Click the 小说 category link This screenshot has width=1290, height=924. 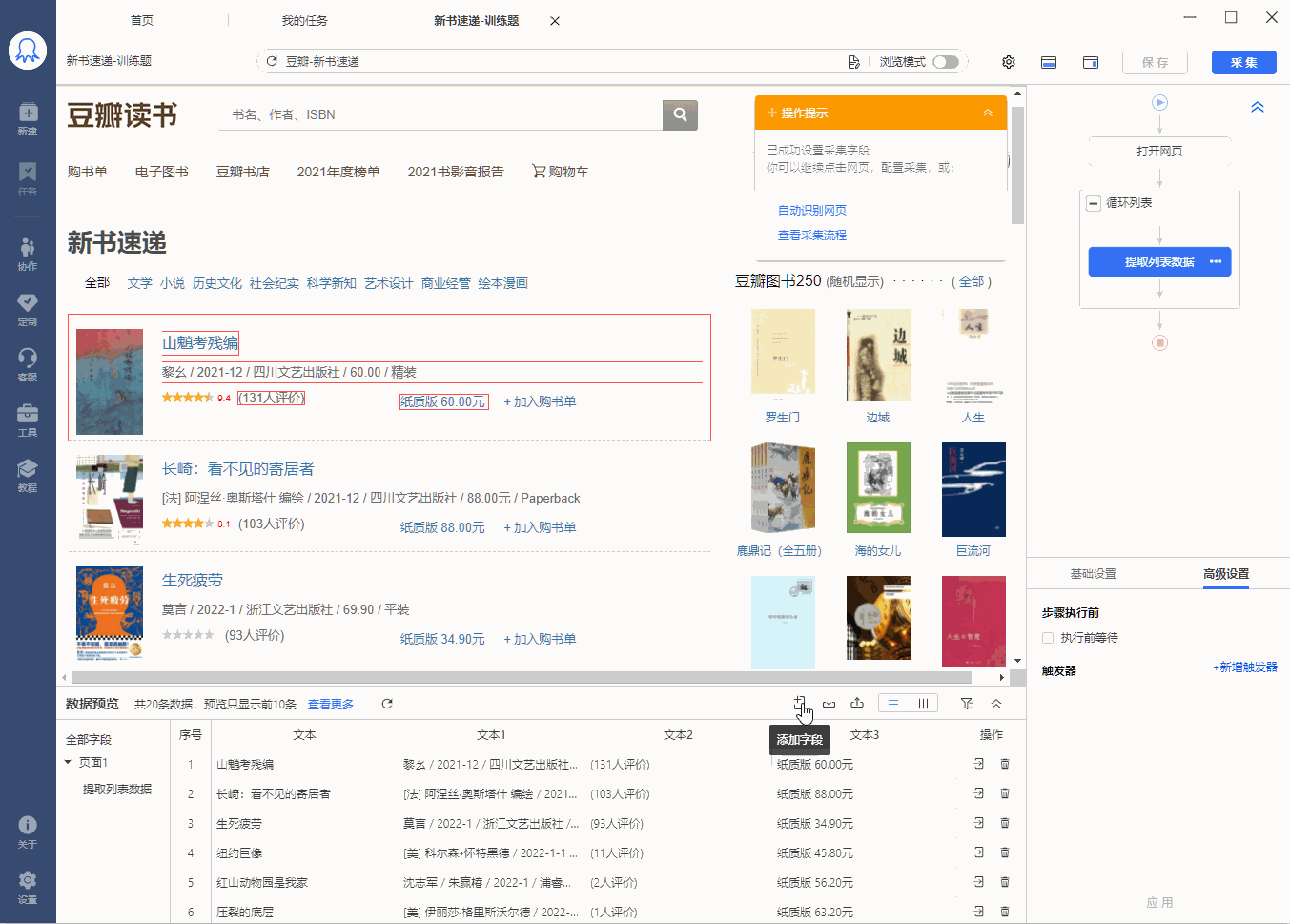click(x=172, y=283)
